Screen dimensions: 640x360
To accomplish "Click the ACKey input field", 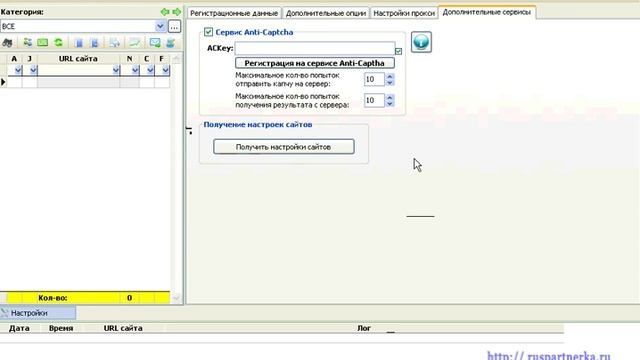I will pyautogui.click(x=315, y=49).
